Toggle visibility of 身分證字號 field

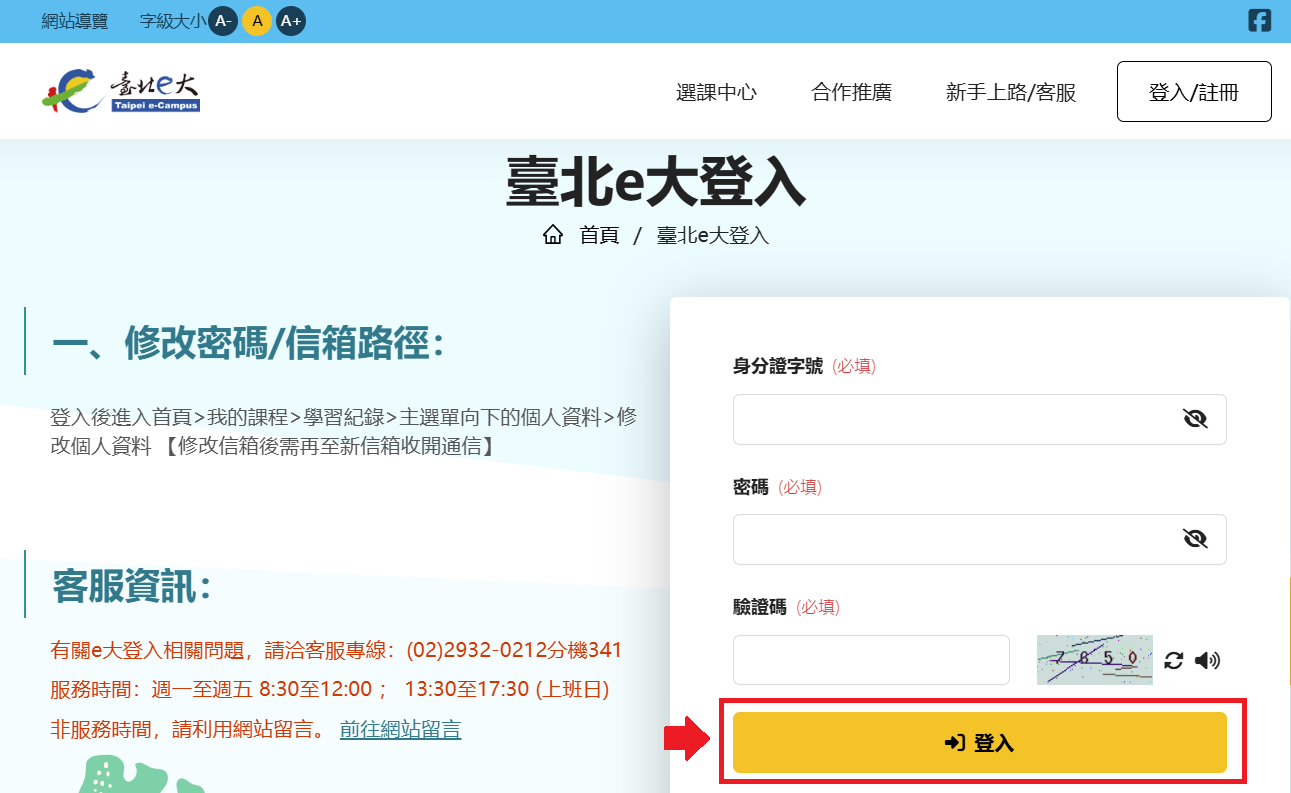(1195, 419)
